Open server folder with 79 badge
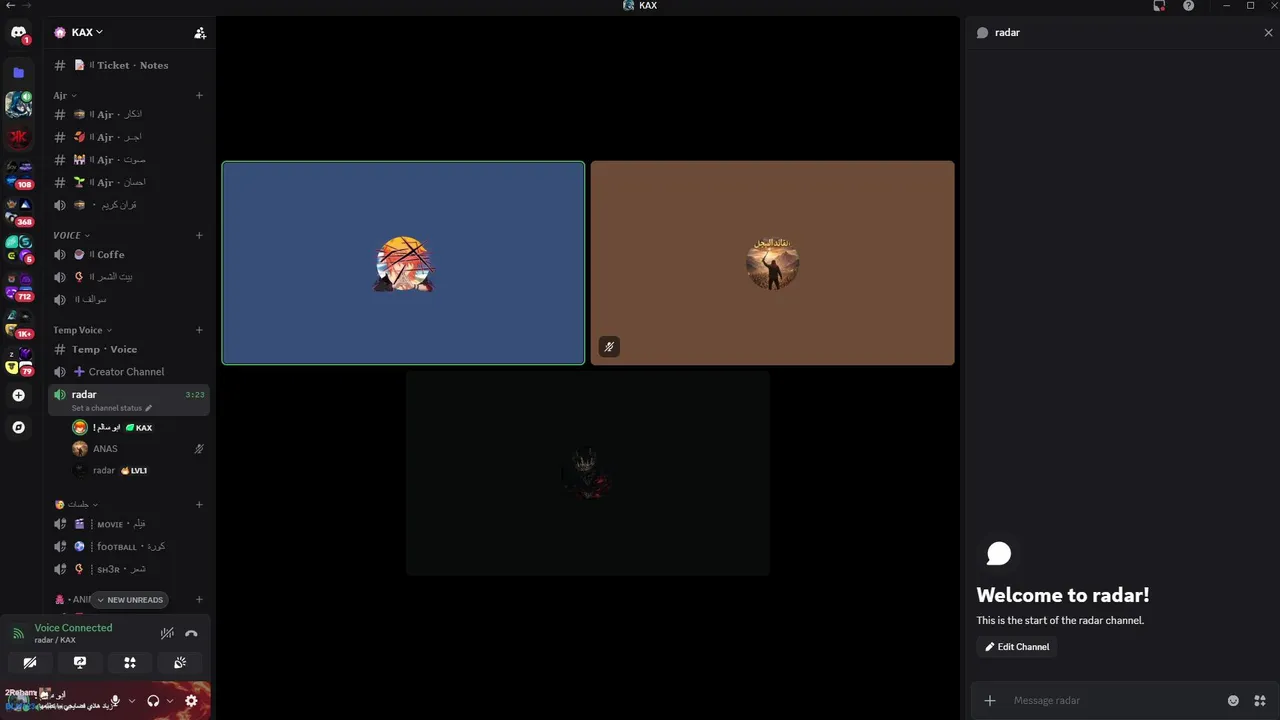This screenshot has width=1280, height=720. [18, 362]
